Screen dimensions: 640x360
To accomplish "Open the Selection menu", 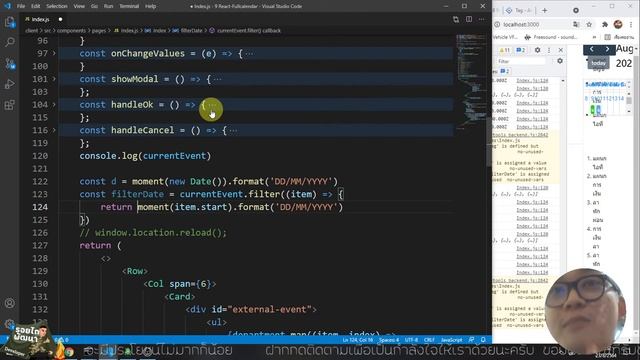I will (57, 6).
